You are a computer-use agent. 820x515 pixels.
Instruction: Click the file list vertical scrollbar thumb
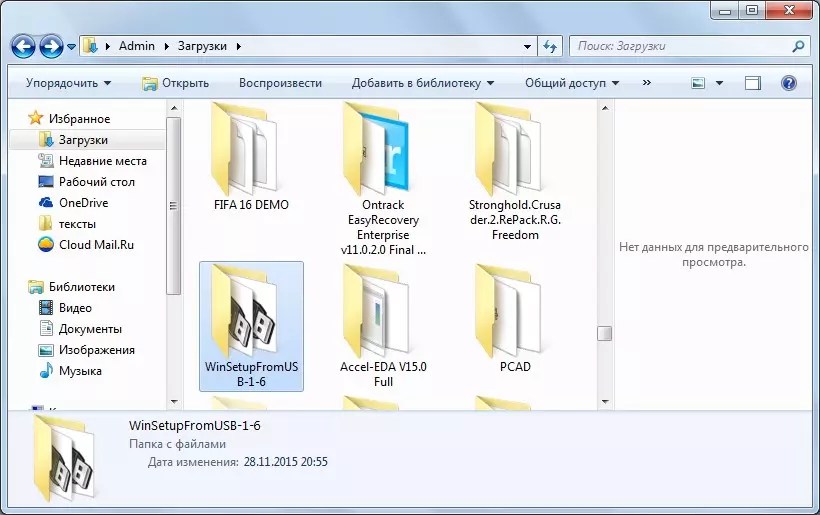[604, 333]
